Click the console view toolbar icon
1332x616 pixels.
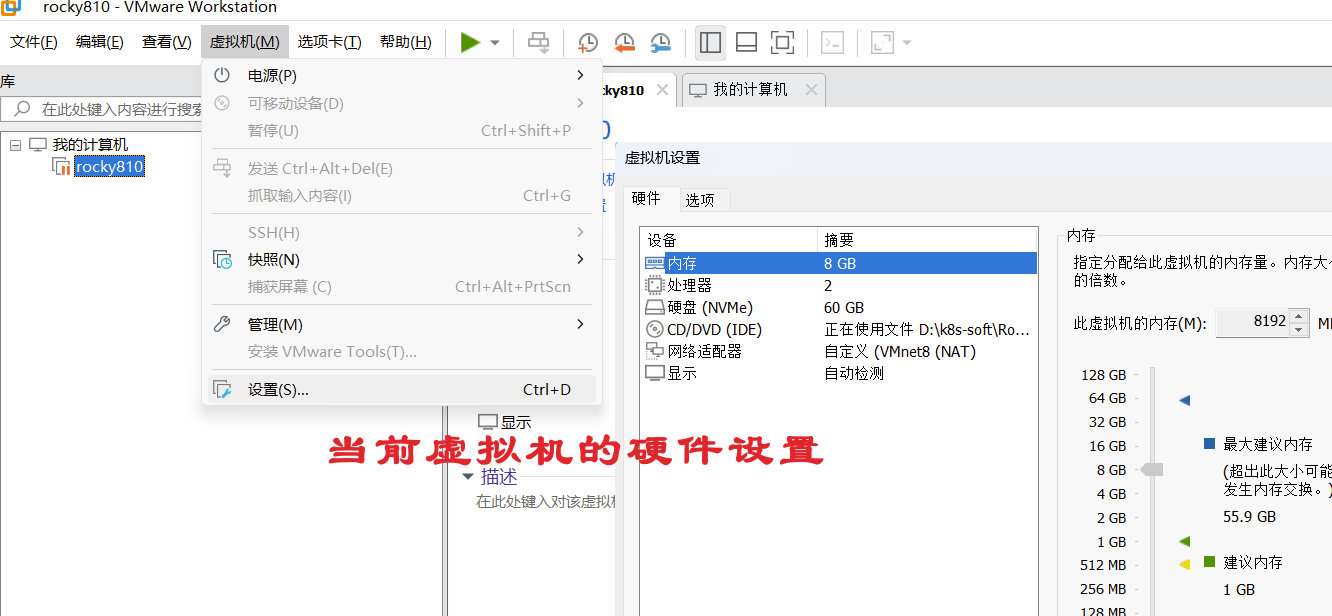click(x=832, y=42)
